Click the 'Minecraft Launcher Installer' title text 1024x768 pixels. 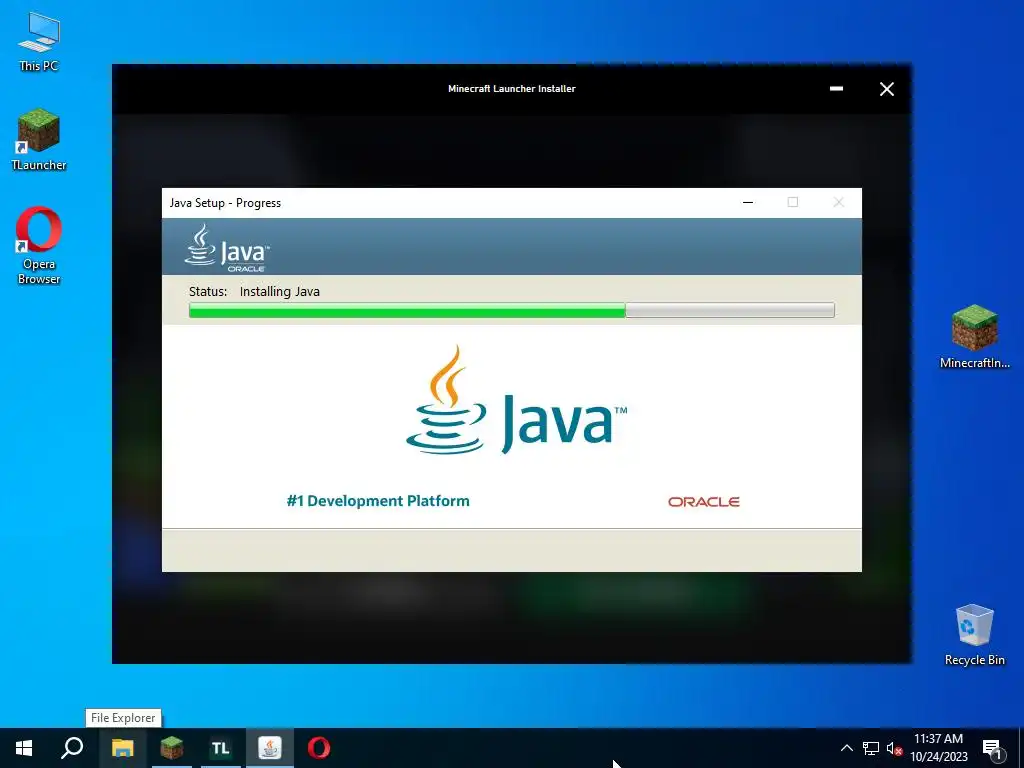[511, 89]
